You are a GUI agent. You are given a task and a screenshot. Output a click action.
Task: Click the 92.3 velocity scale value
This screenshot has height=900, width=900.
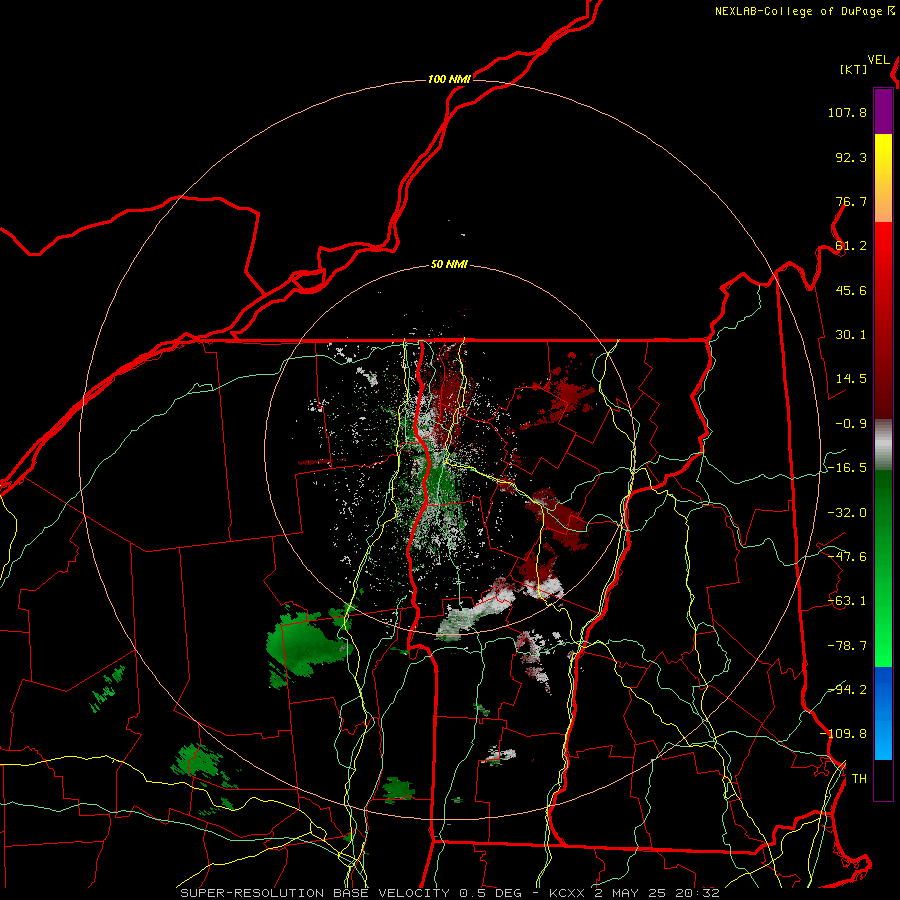[851, 157]
